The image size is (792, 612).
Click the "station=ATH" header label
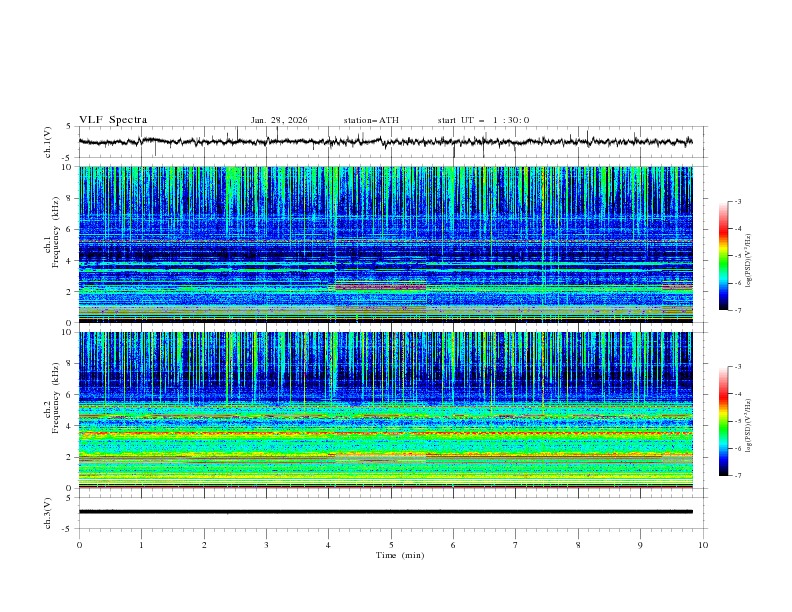point(371,120)
